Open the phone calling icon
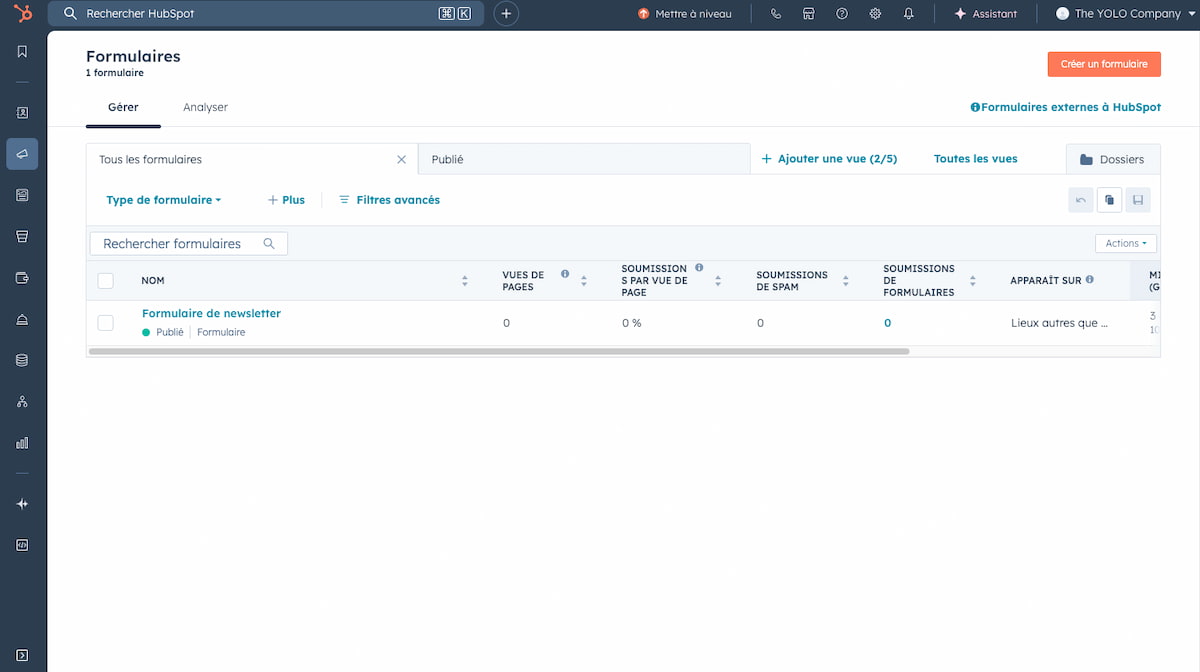Screen dimensions: 1200x672 pos(776,14)
